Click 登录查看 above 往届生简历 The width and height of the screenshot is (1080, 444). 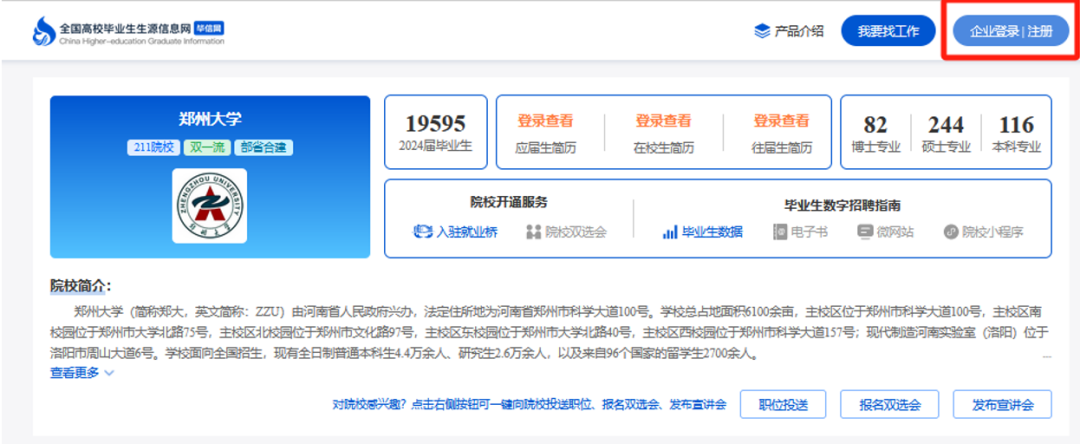click(x=781, y=121)
